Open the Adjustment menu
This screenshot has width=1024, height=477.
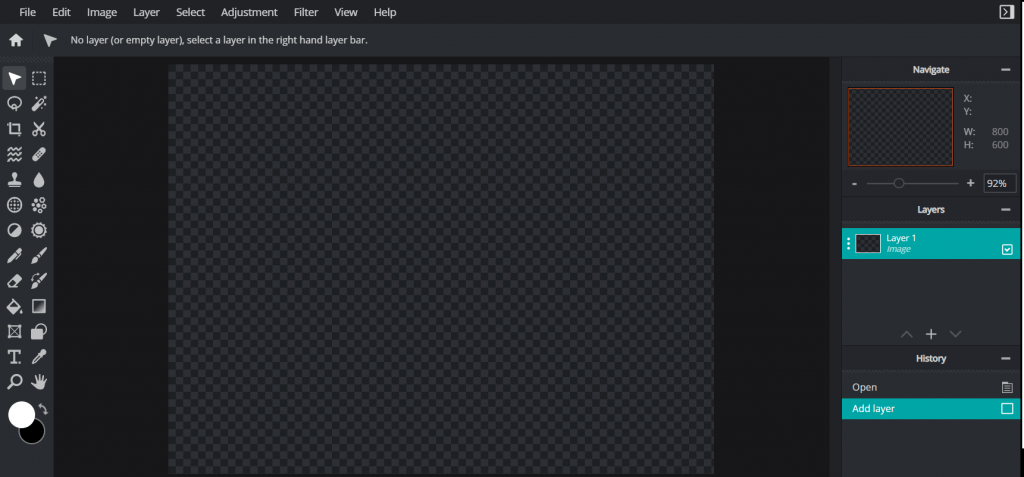249,12
